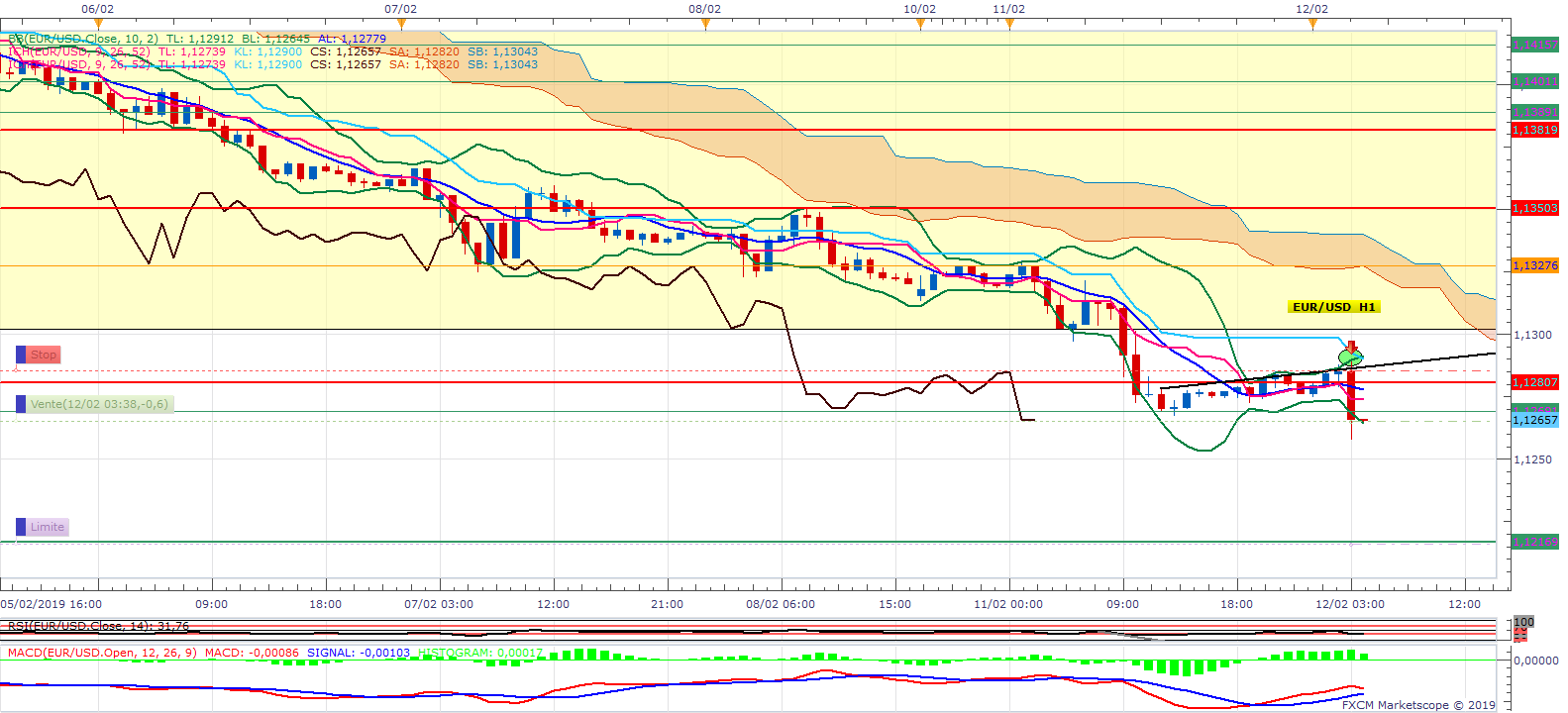The image size is (1568, 713).
Task: Click the '07/02 03:00' time axis label
Action: 439,604
